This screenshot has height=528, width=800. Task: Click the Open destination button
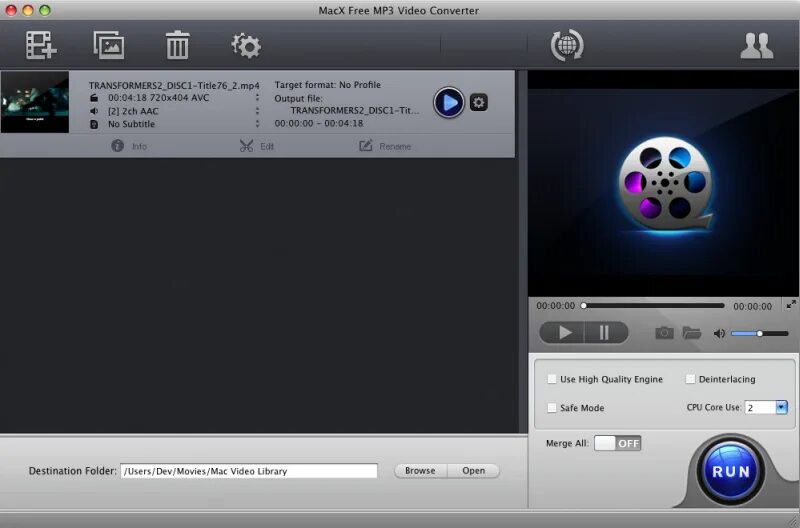tap(473, 470)
